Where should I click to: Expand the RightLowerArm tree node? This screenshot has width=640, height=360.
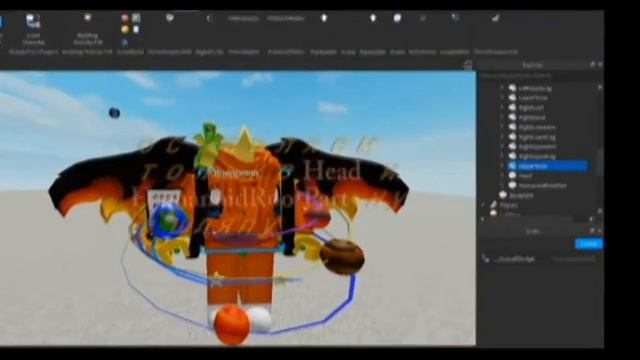tap(502, 127)
